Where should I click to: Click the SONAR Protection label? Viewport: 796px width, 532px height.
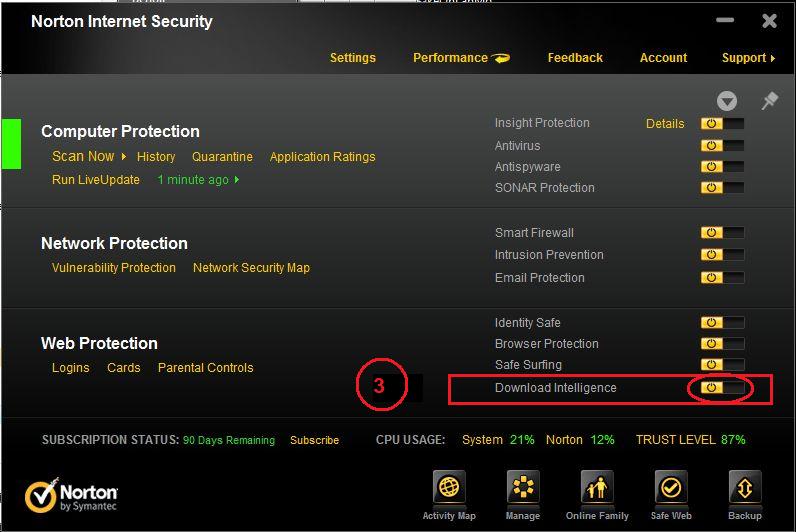pyautogui.click(x=545, y=187)
